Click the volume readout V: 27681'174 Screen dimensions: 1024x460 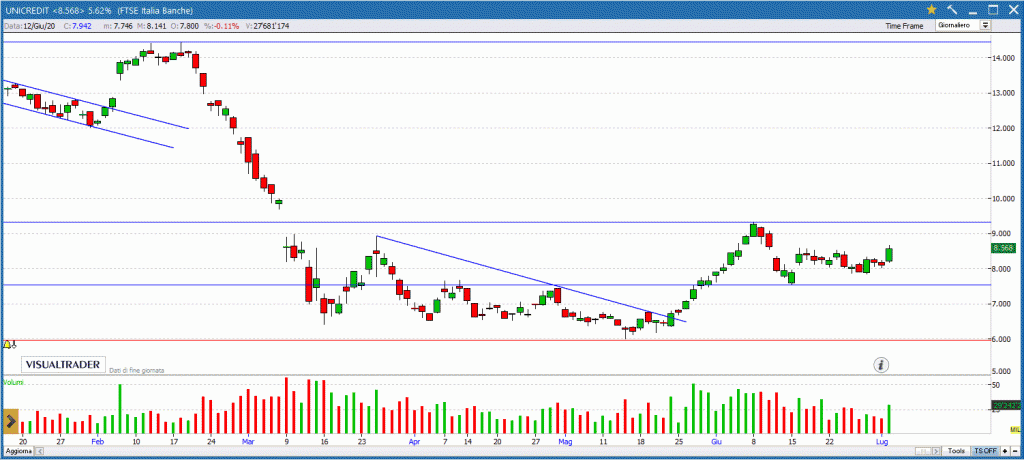click(266, 26)
